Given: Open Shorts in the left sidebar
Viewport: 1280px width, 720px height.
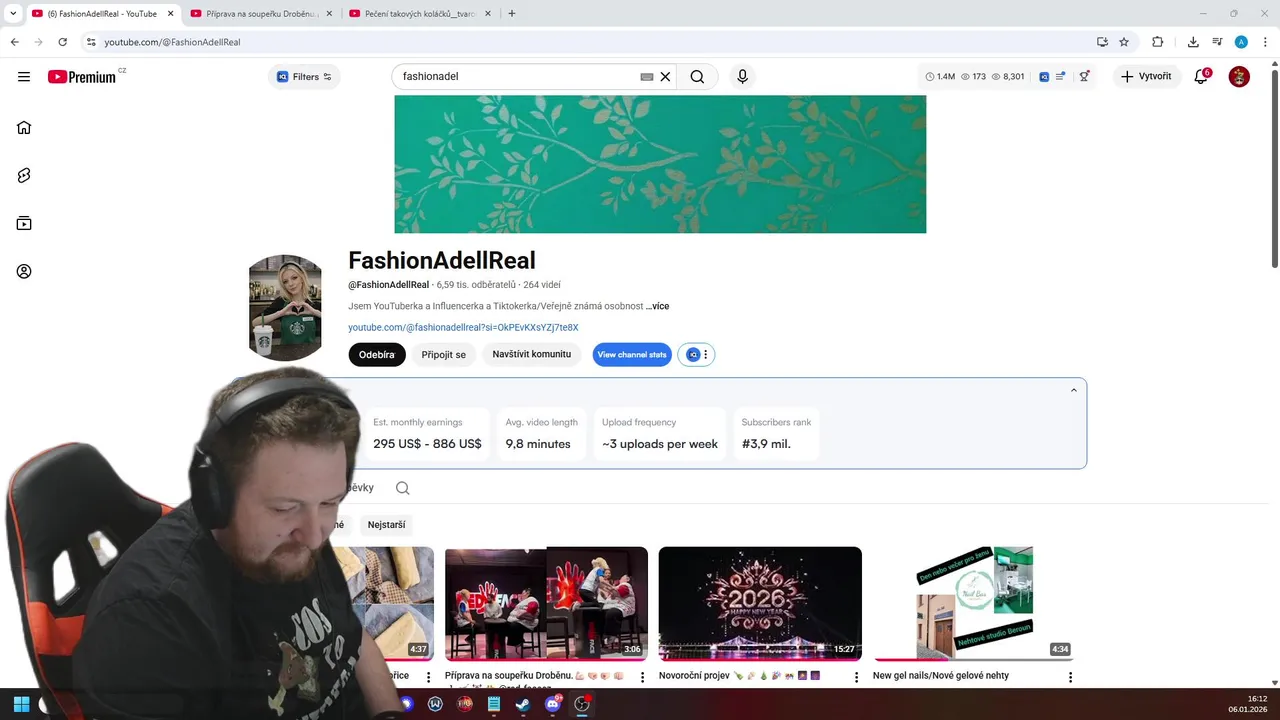Looking at the screenshot, I should 24,175.
